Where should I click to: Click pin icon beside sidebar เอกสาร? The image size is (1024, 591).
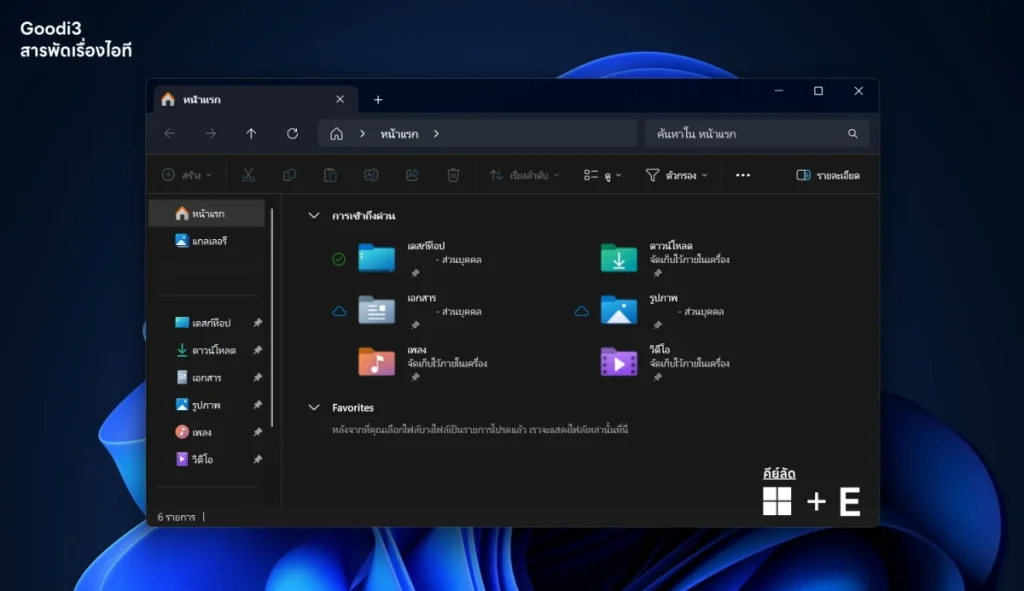coord(257,377)
